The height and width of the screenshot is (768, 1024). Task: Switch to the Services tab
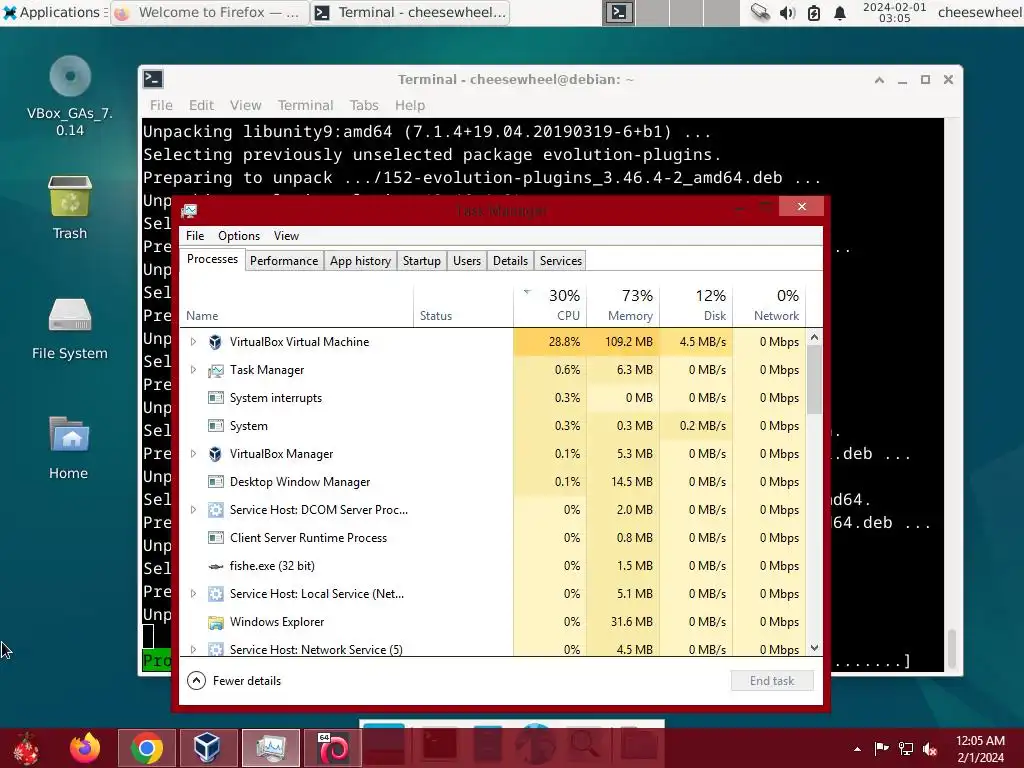coord(561,261)
